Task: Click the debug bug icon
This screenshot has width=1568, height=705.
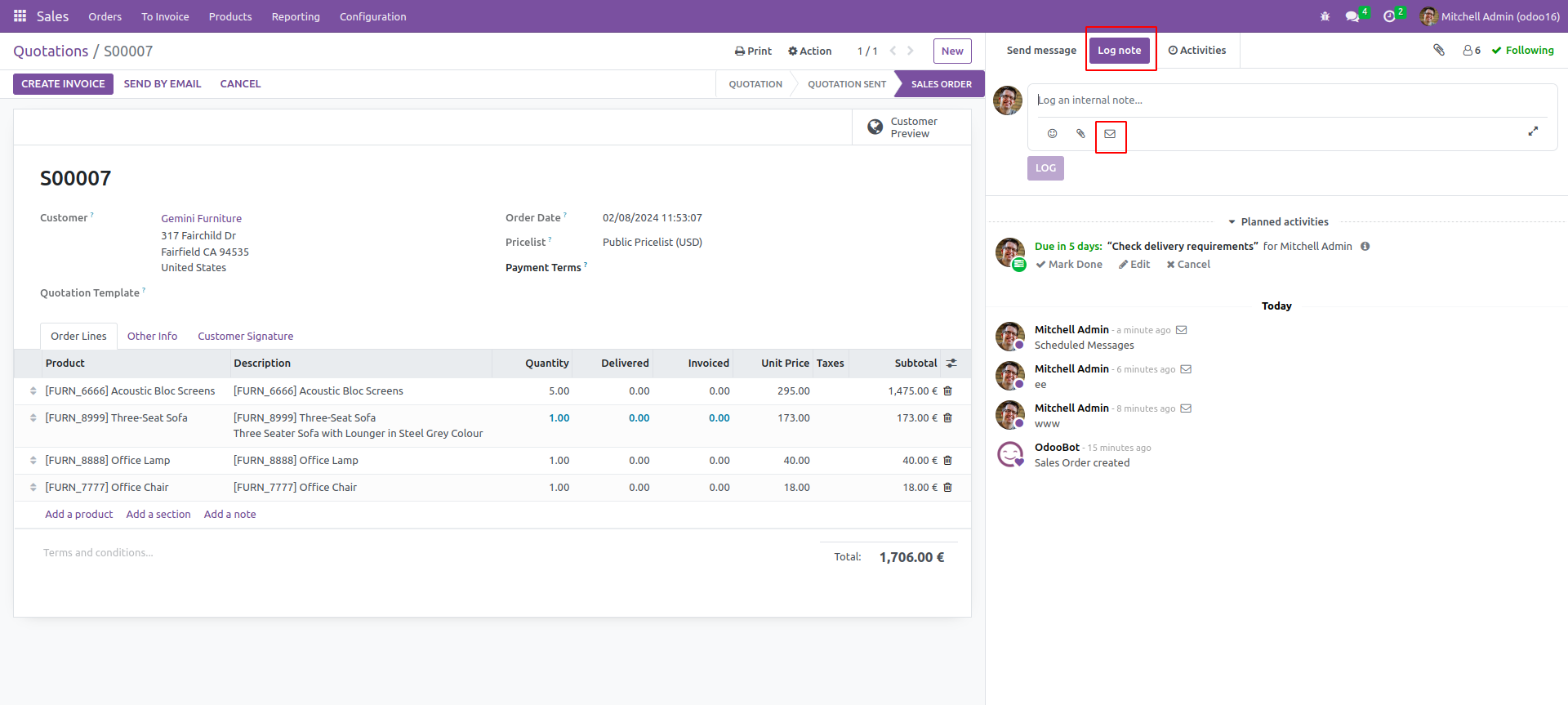Action: click(x=1325, y=16)
